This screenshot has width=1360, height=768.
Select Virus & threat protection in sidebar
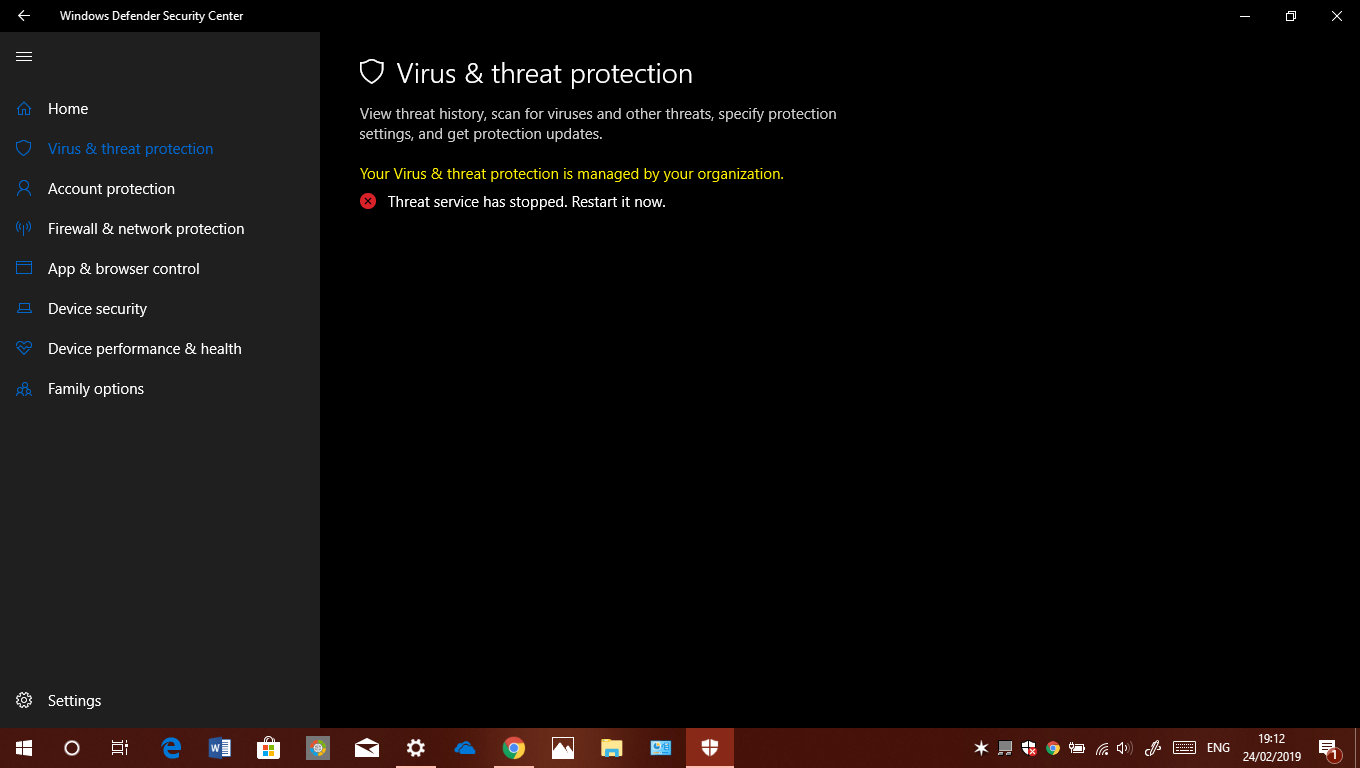point(160,148)
